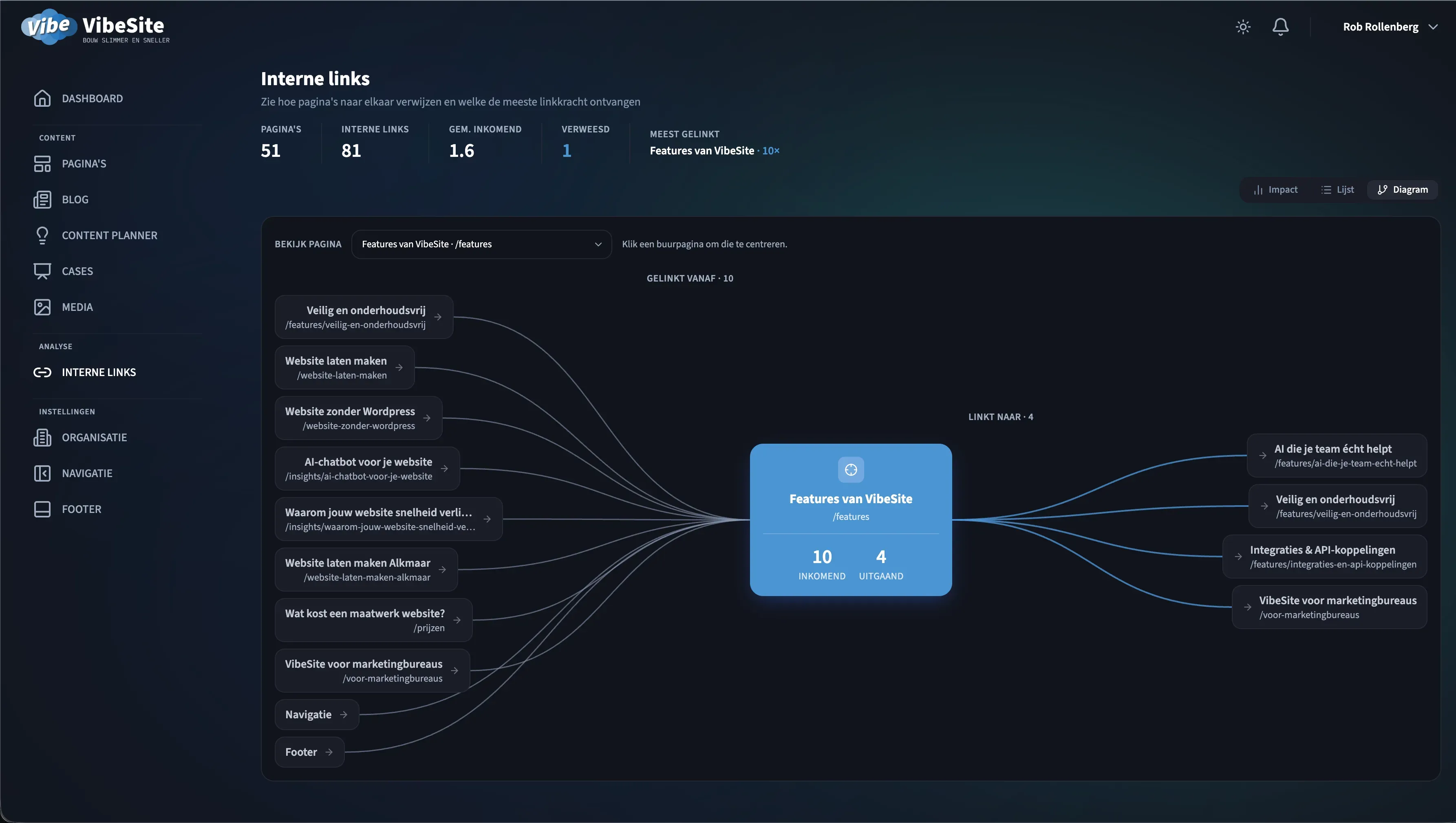Viewport: 1456px width, 823px height.
Task: Click the Features van VibeSite center node
Action: tap(850, 519)
